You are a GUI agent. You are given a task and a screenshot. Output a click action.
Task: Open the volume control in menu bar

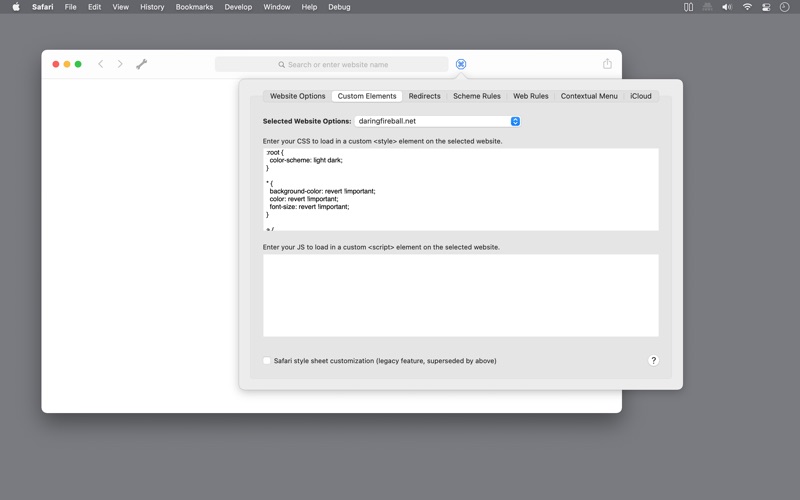click(727, 7)
